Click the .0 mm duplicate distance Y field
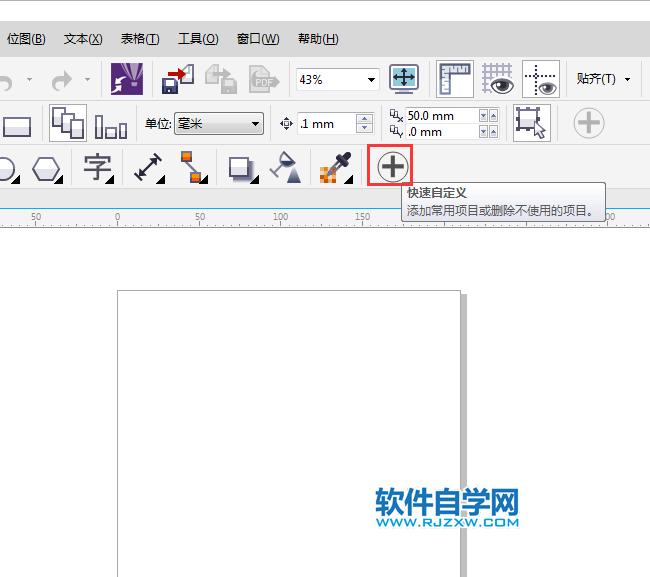The width and height of the screenshot is (650, 577). (442, 132)
